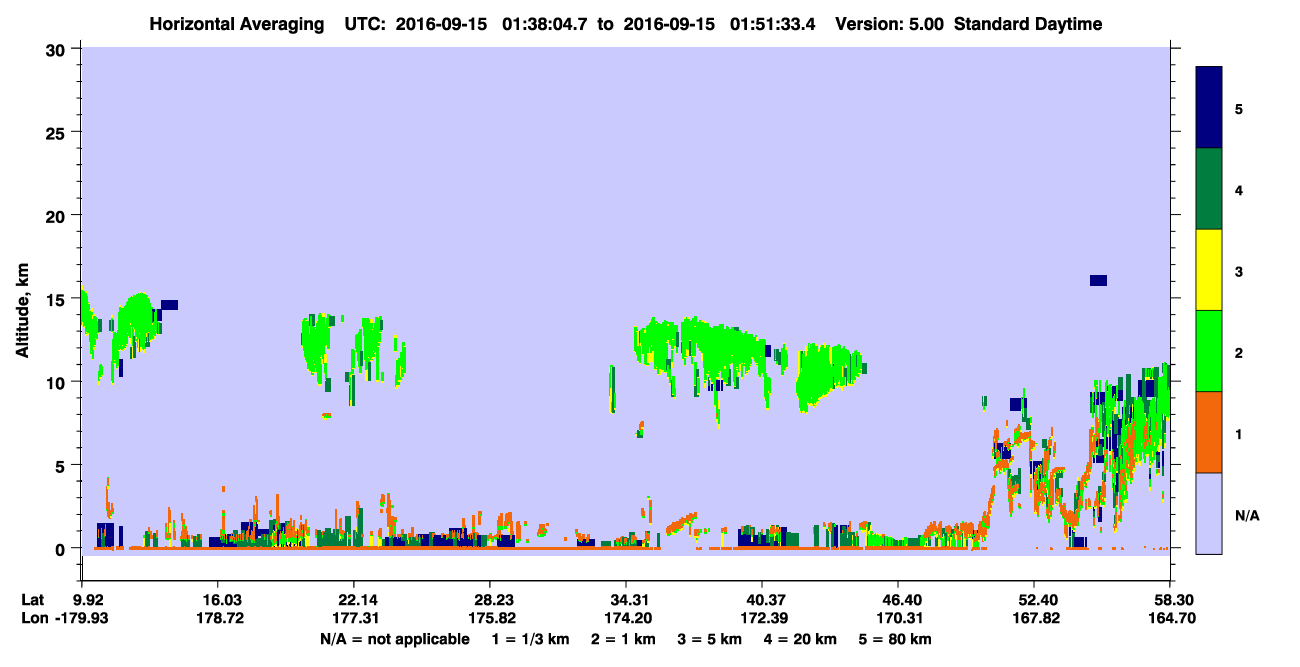Click the colorbar label 'N/A'
Viewport: 1300px width, 667px height.
[1246, 515]
